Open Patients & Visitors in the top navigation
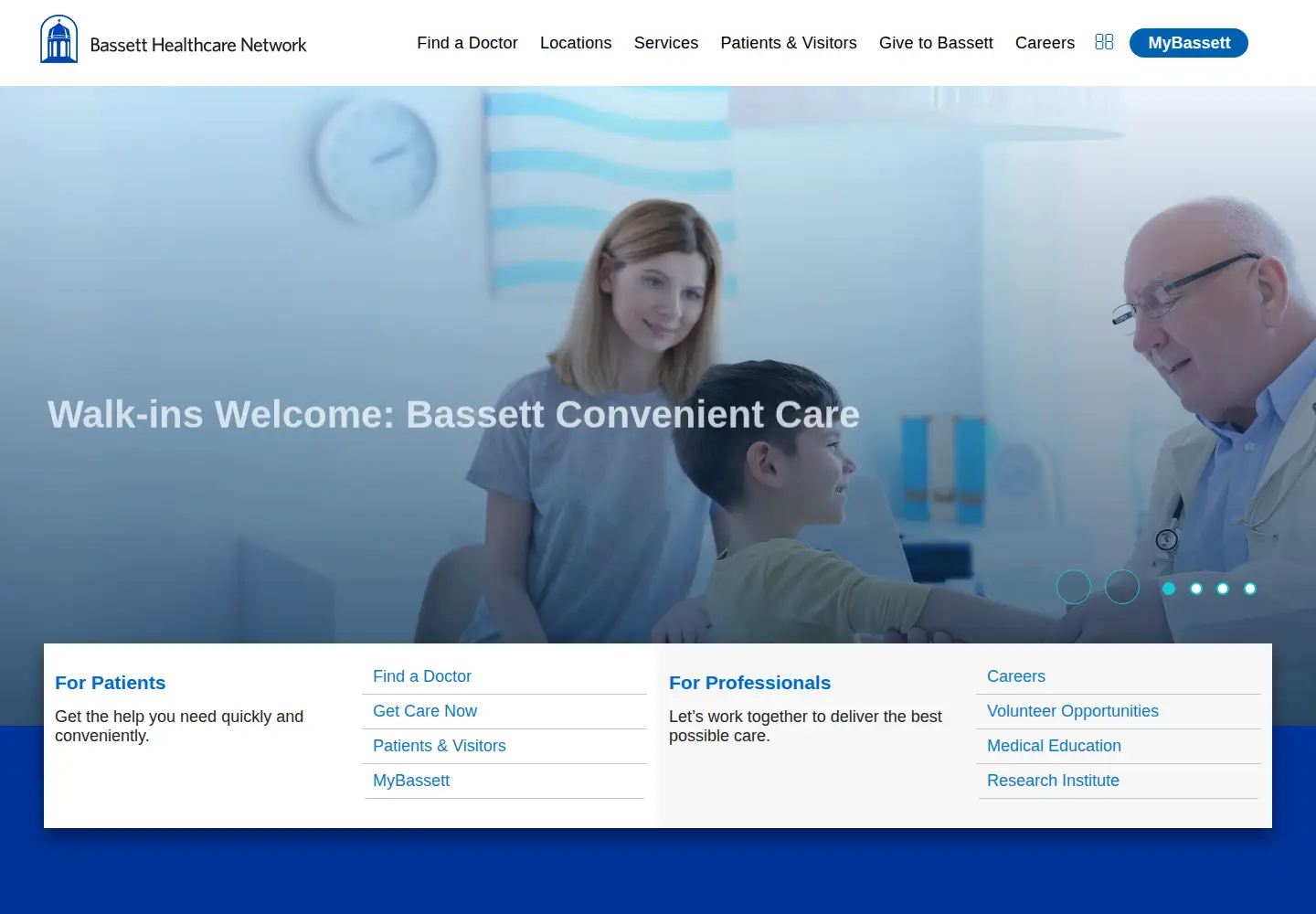 (x=789, y=43)
